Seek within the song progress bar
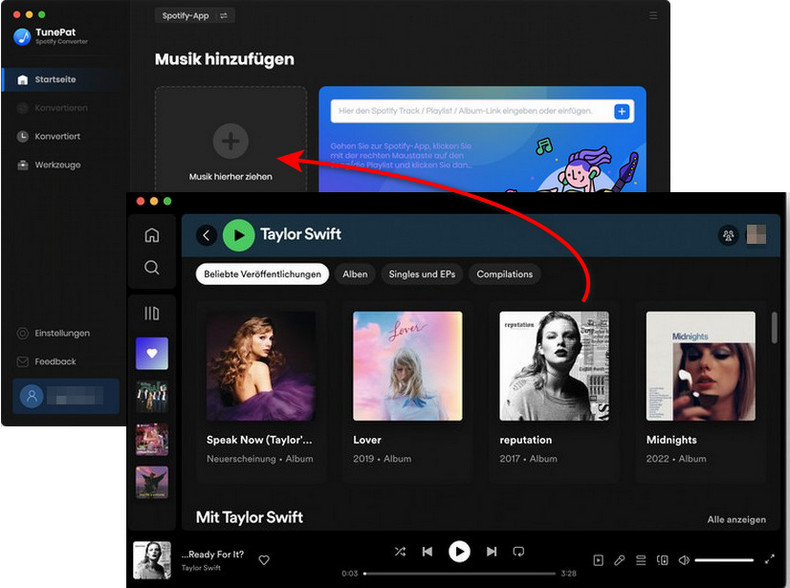Image resolution: width=790 pixels, height=588 pixels. click(x=459, y=573)
